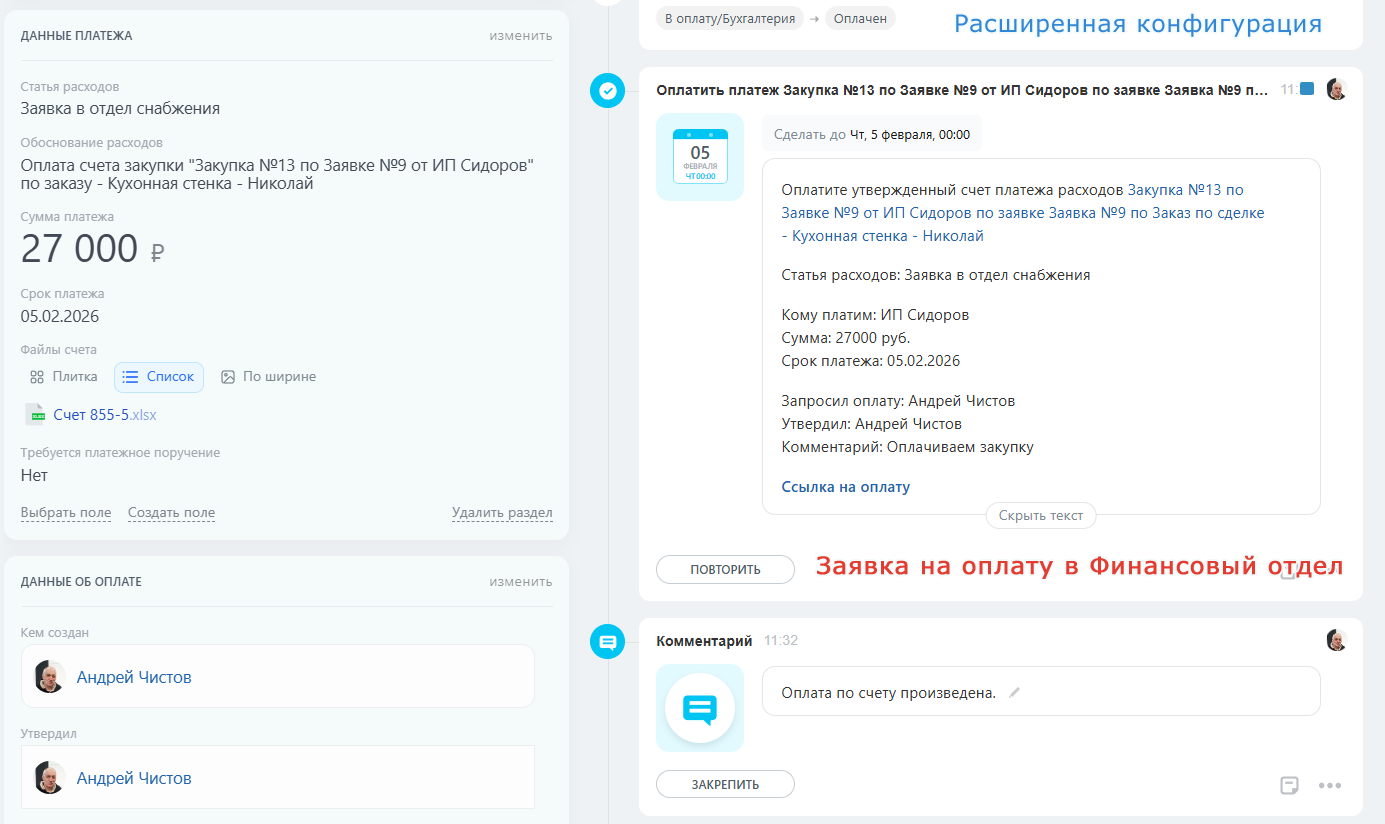Click the Оплачен stage badge

click(x=859, y=18)
